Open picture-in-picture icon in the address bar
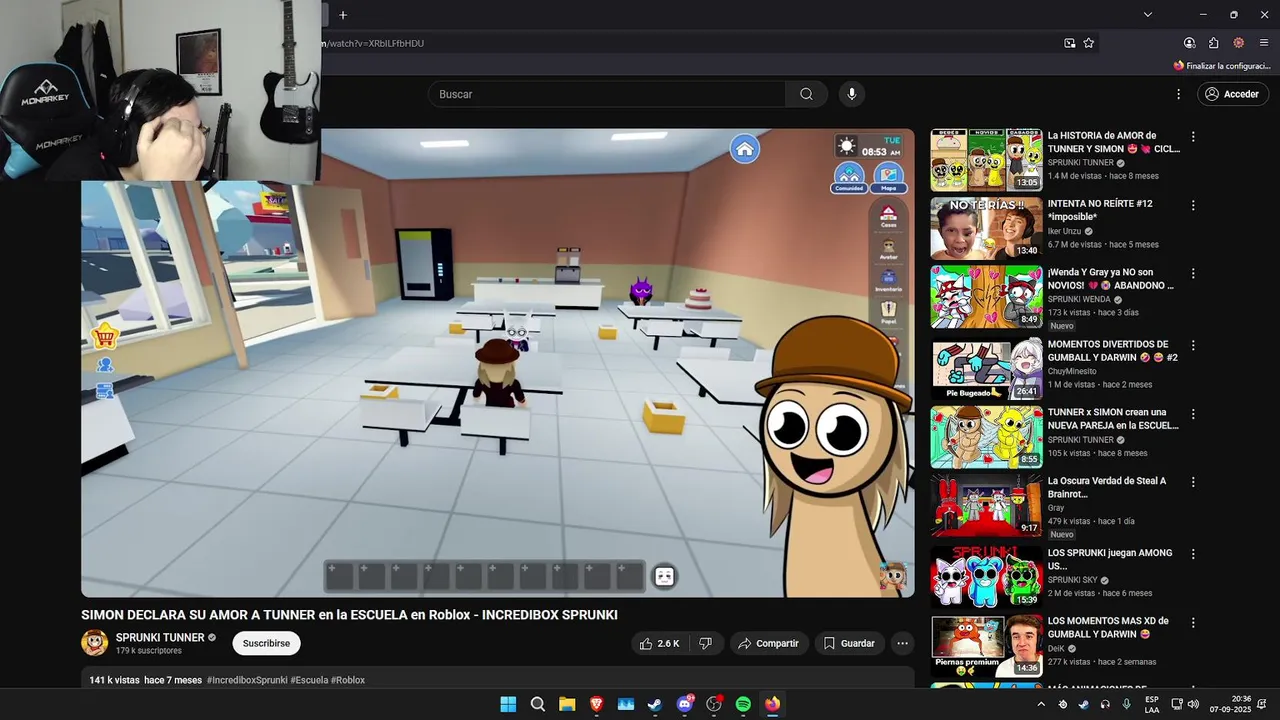This screenshot has height=720, width=1280. [x=1069, y=43]
